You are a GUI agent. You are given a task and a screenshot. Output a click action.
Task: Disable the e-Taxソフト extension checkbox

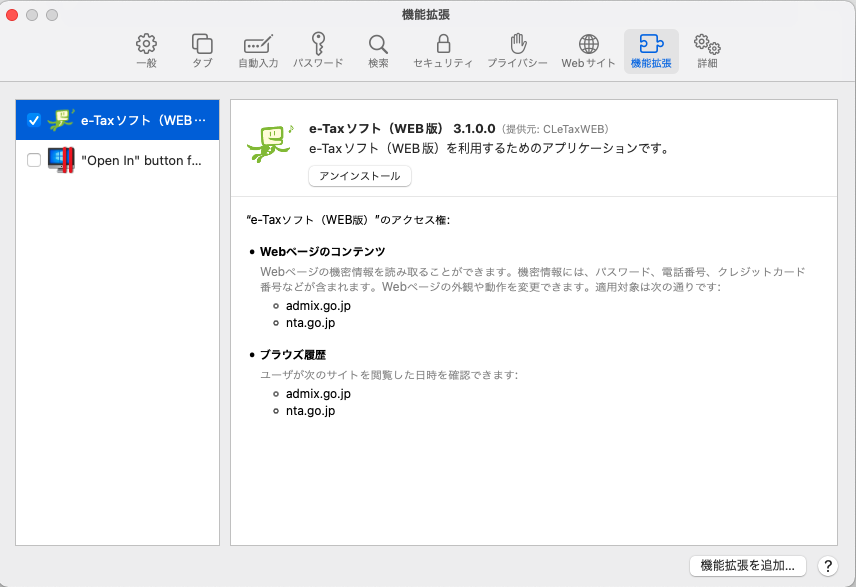coord(34,120)
